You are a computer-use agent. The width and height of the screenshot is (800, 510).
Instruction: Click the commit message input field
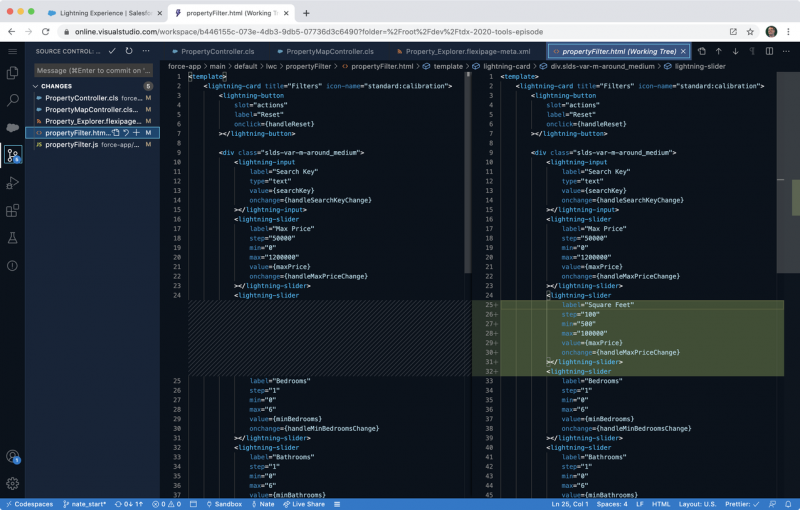click(93, 70)
